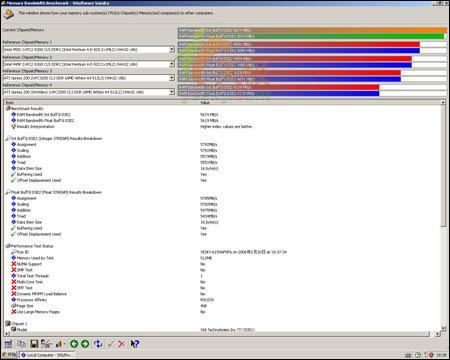Open the Reference Chipset/Memory 4 dropdown
The image size is (450, 360).
click(x=172, y=92)
